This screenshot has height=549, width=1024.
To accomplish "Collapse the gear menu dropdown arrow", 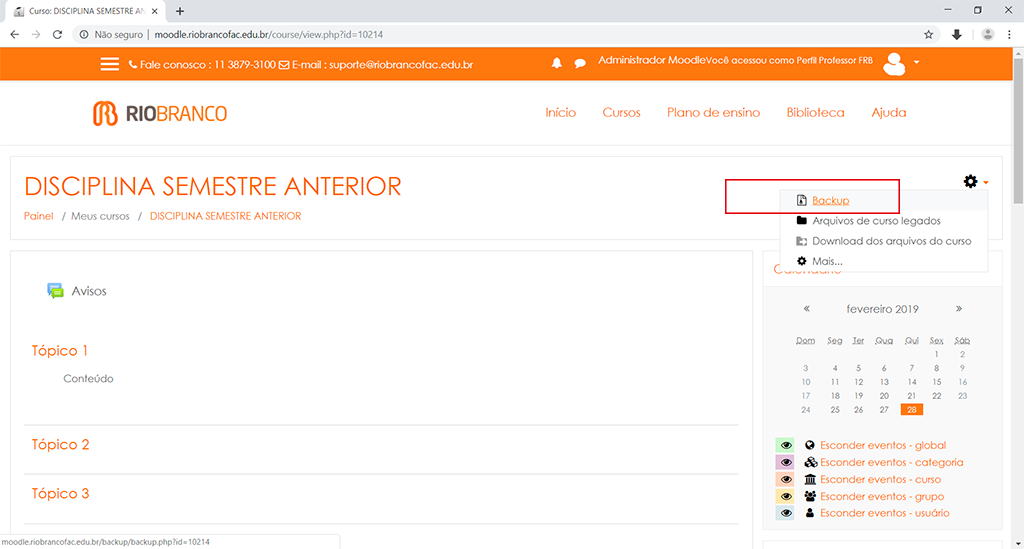I will pos(986,182).
